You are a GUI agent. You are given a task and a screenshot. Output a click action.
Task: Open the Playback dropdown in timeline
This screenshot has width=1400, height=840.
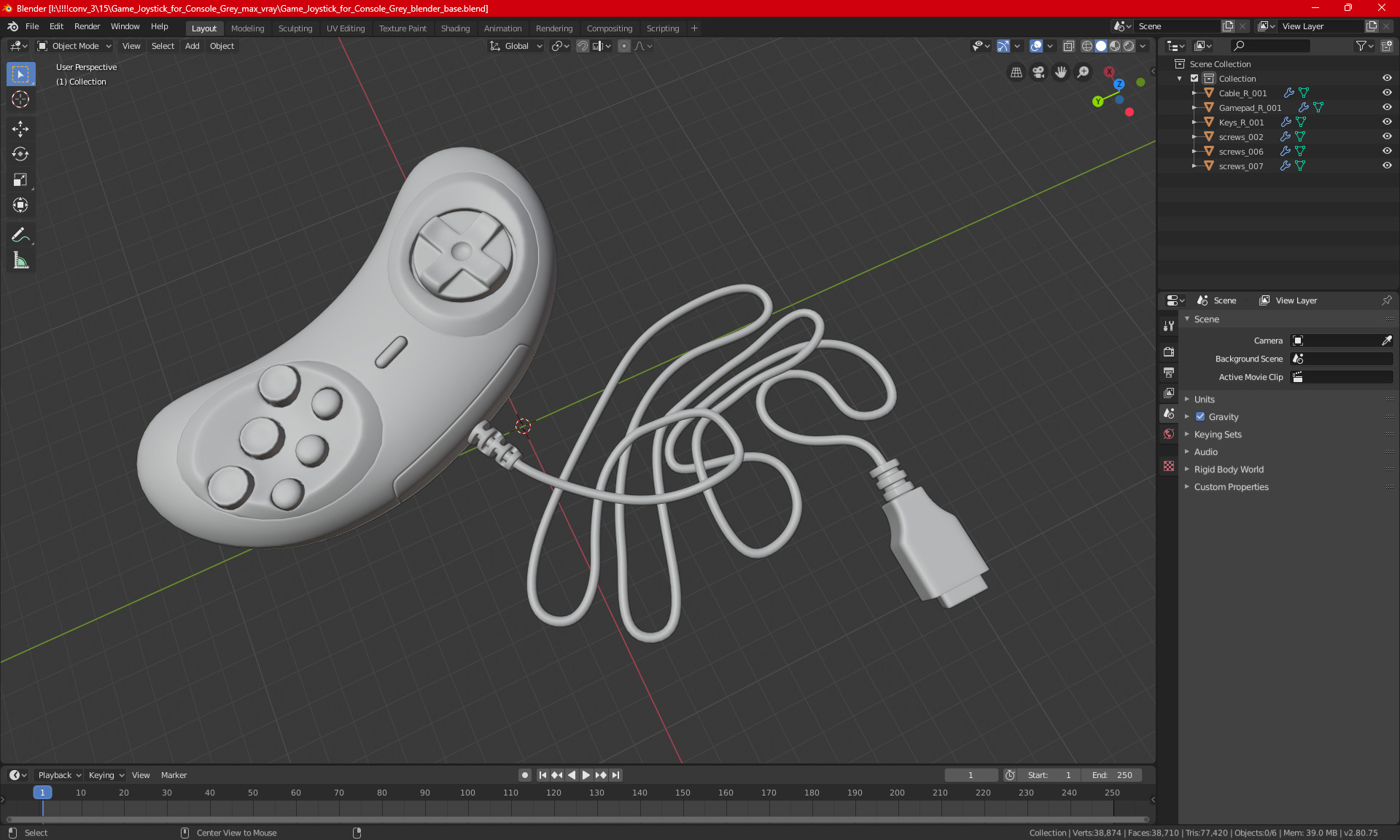[x=59, y=775]
